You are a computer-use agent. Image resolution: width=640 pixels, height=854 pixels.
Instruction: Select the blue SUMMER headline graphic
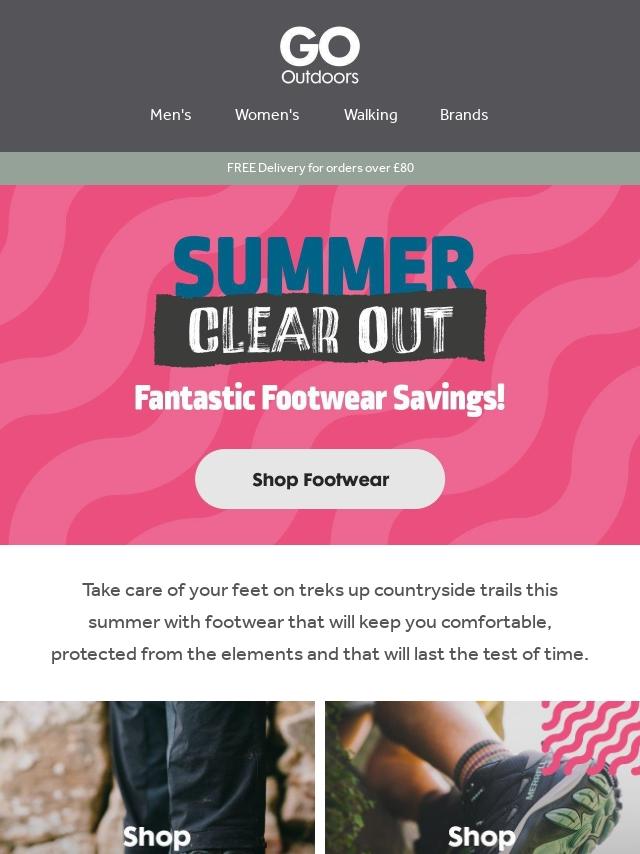point(324,265)
